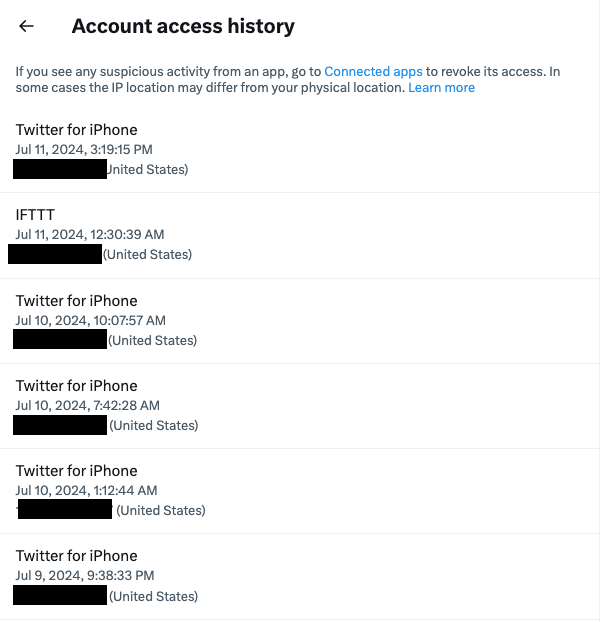Image resolution: width=603 pixels, height=622 pixels.
Task: Select Twitter for iPhone title above Jul 10 10:07:57 AM
Action: (x=76, y=301)
